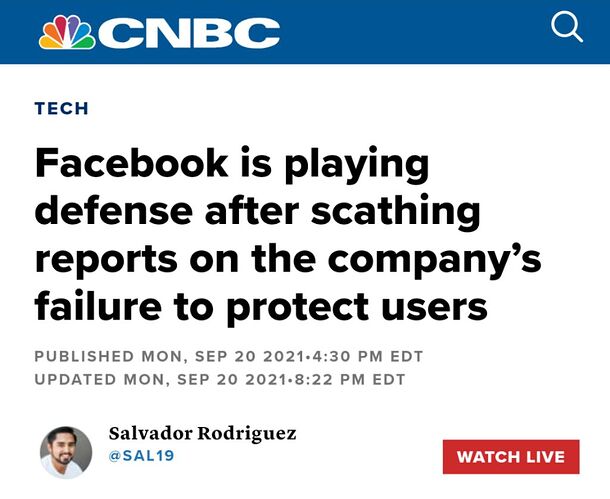Click the empty blue header bar area
The width and height of the screenshot is (610, 499).
(x=420, y=32)
